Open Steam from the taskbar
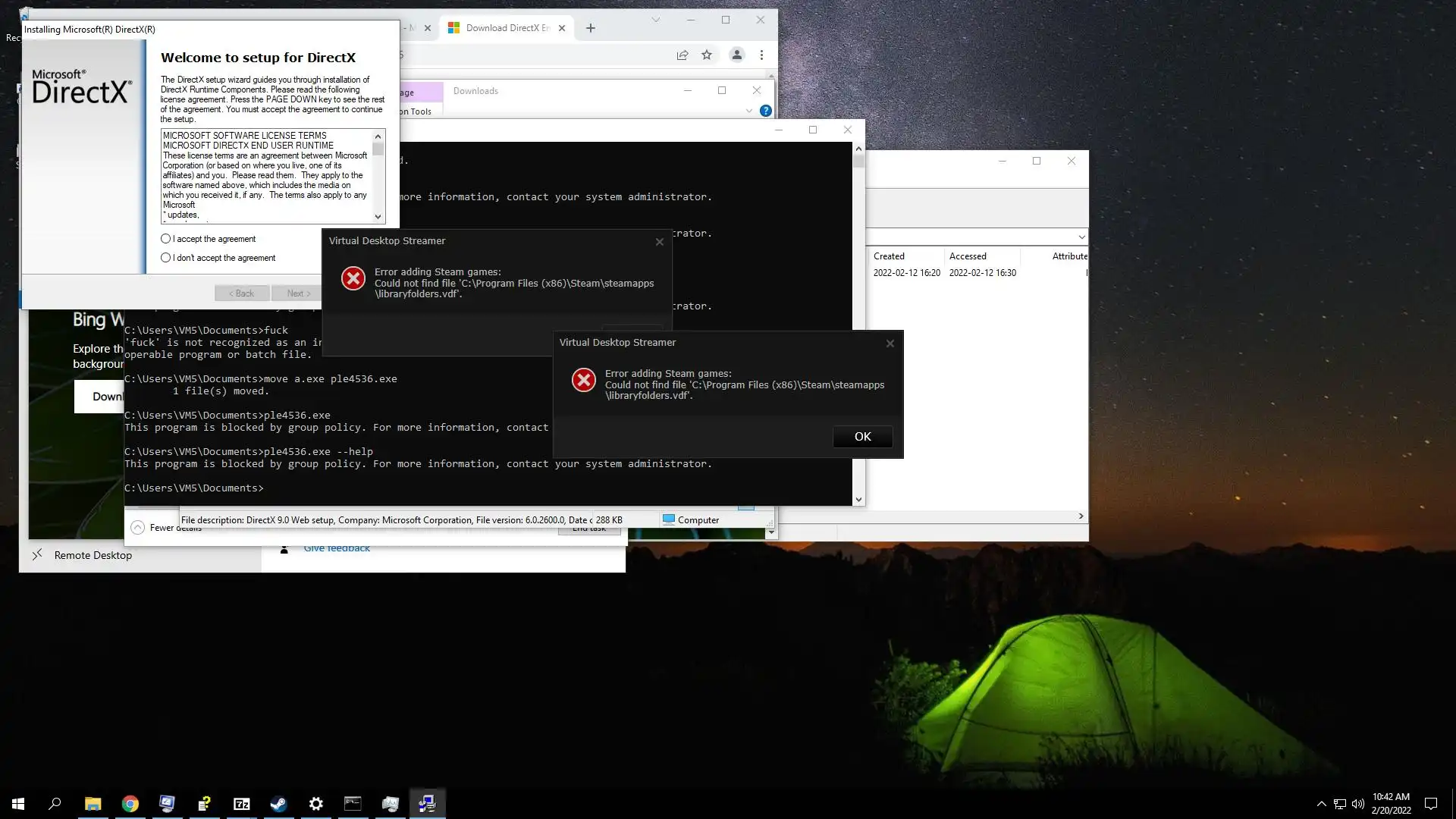Viewport: 1456px width, 819px height. (278, 804)
